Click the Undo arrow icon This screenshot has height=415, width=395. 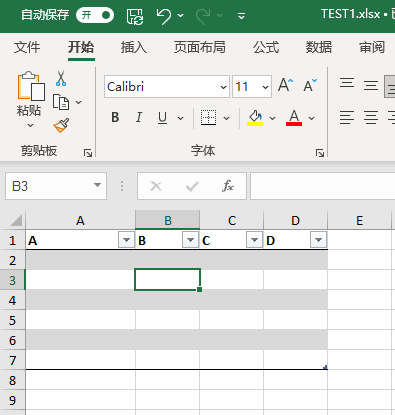tap(164, 16)
